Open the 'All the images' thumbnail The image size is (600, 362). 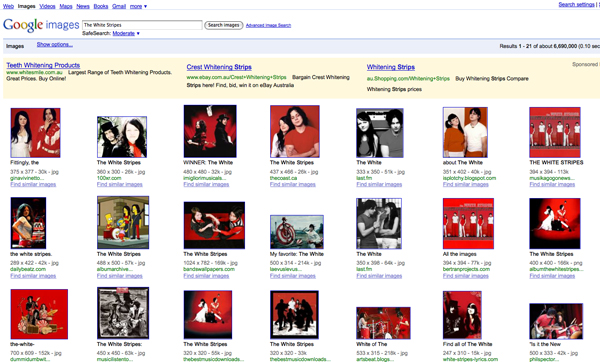tap(468, 223)
